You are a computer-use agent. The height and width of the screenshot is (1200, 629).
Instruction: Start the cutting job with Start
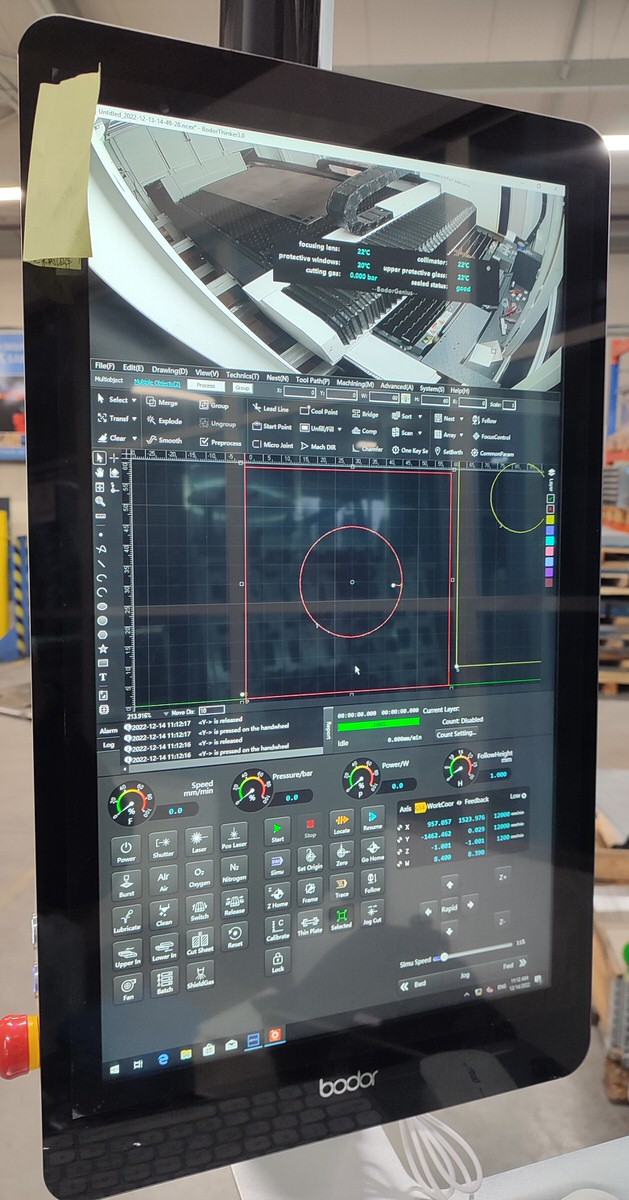click(x=277, y=832)
